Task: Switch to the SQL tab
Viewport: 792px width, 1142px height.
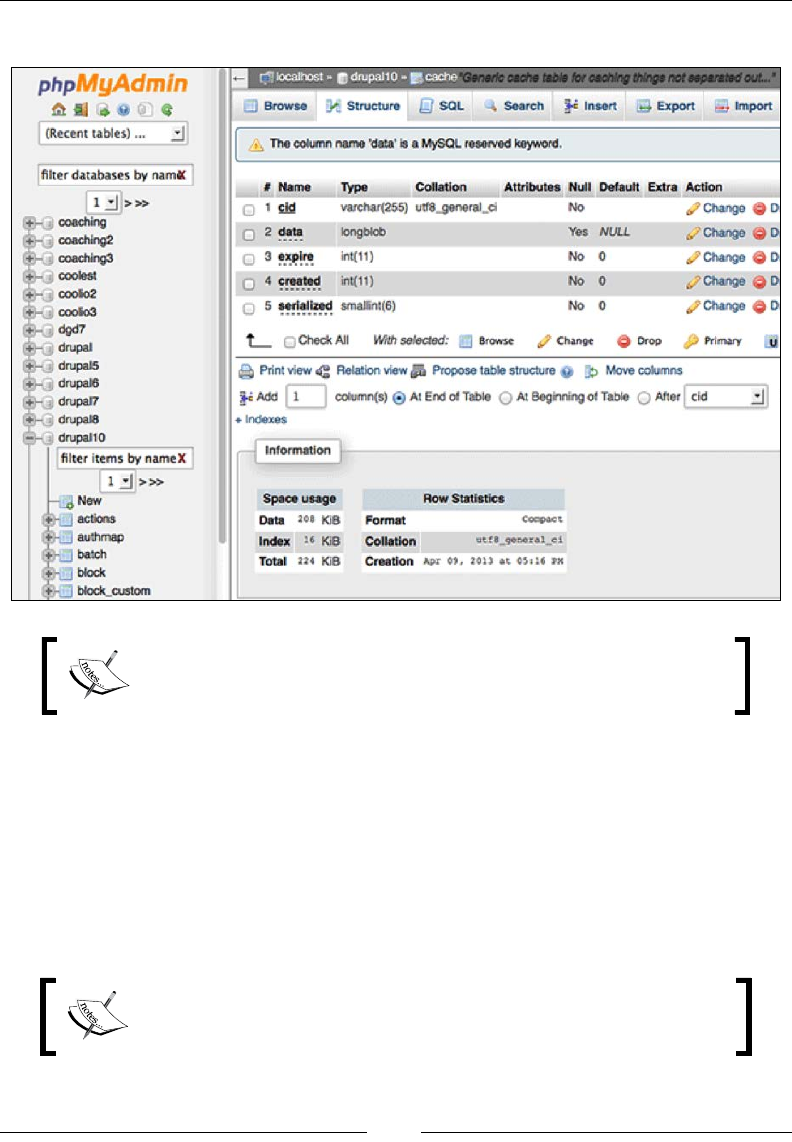Action: [441, 106]
